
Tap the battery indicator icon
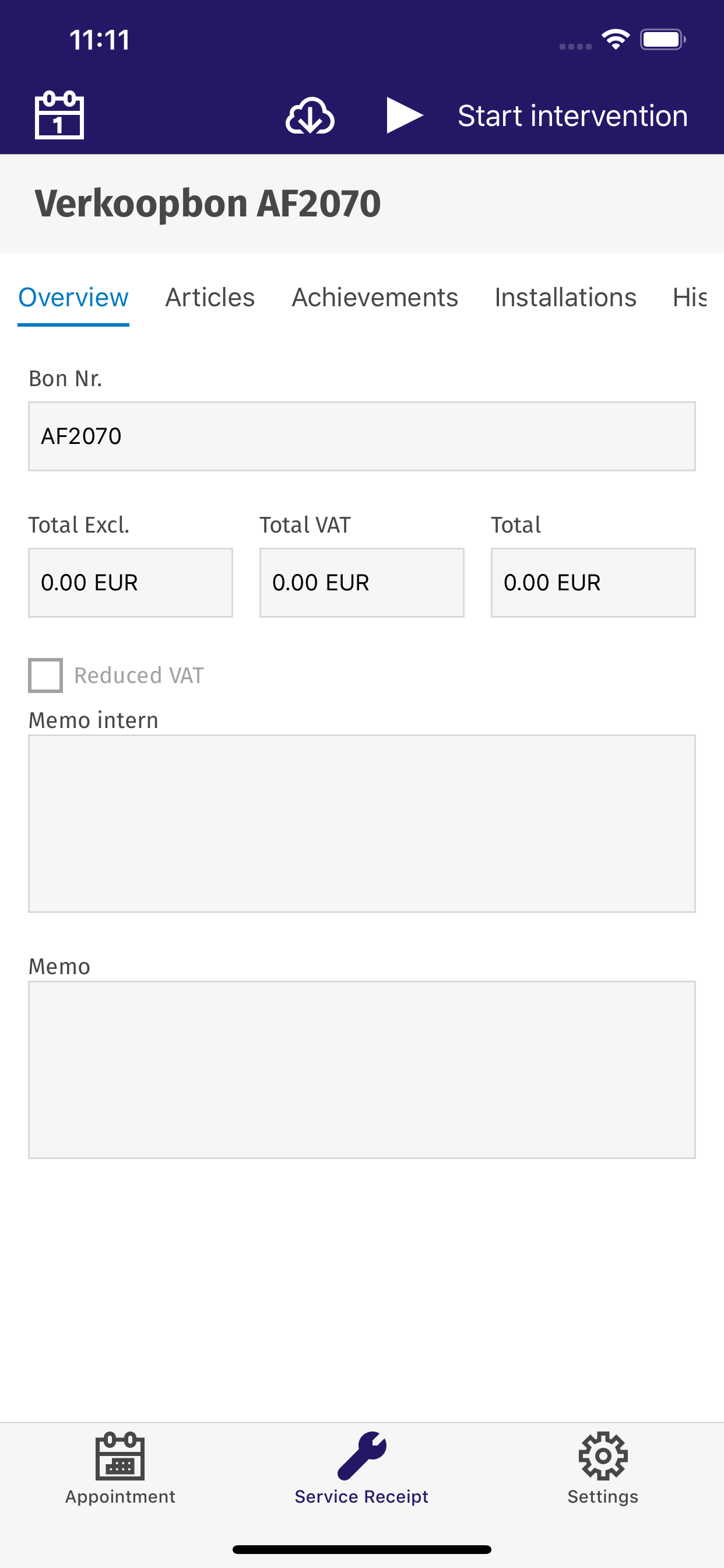(x=663, y=40)
